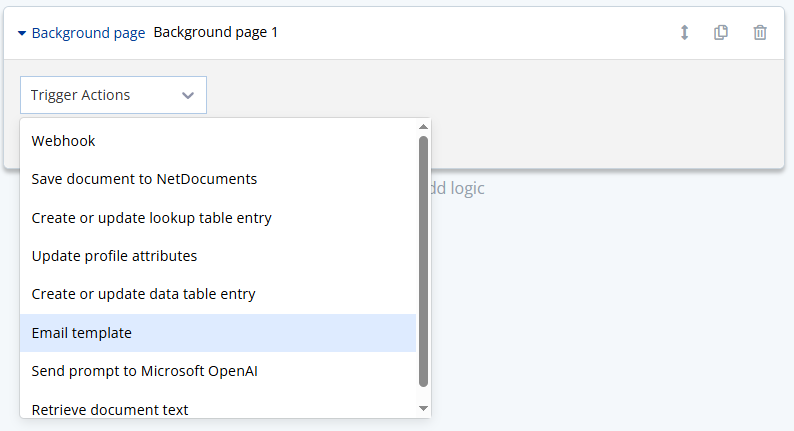Click the Background page 1 title text
The width and height of the screenshot is (794, 431).
click(x=216, y=32)
